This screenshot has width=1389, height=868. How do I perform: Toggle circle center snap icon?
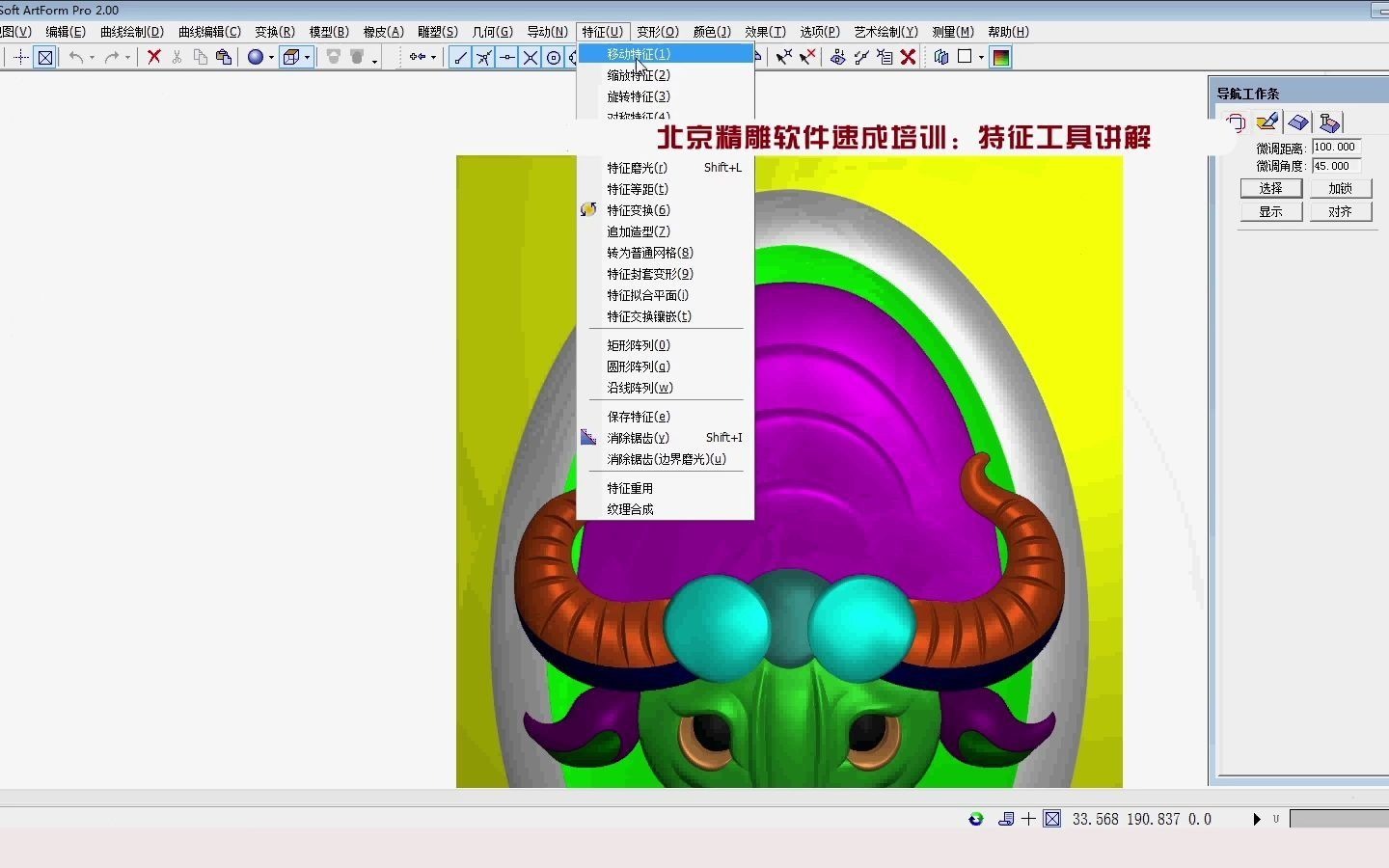click(x=554, y=57)
